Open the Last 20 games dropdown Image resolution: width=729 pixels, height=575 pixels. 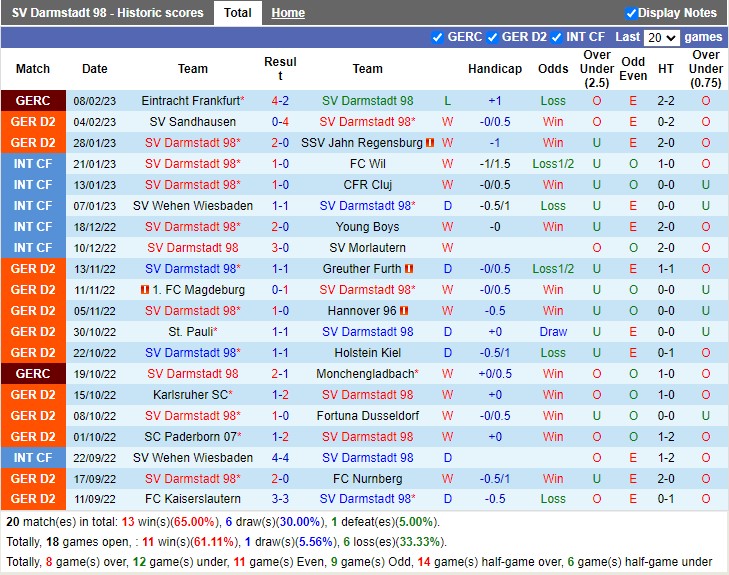tap(660, 37)
